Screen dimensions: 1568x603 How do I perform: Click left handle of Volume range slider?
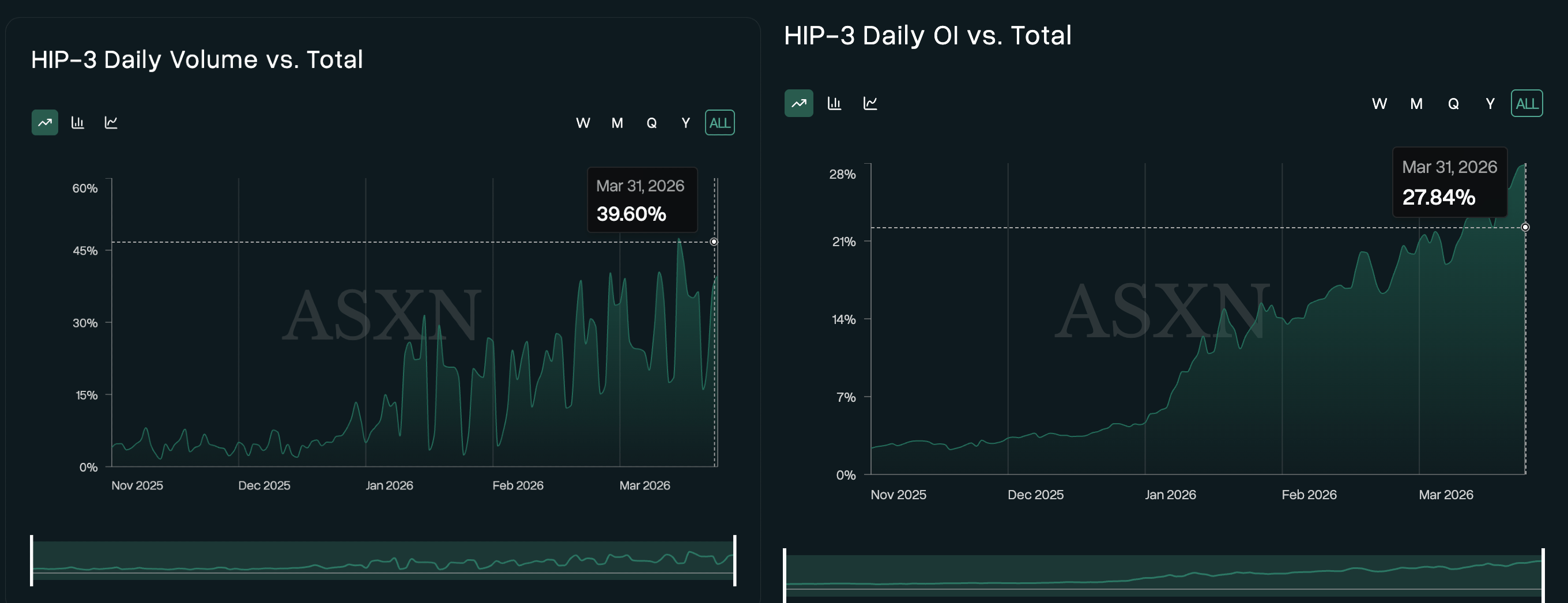point(32,560)
